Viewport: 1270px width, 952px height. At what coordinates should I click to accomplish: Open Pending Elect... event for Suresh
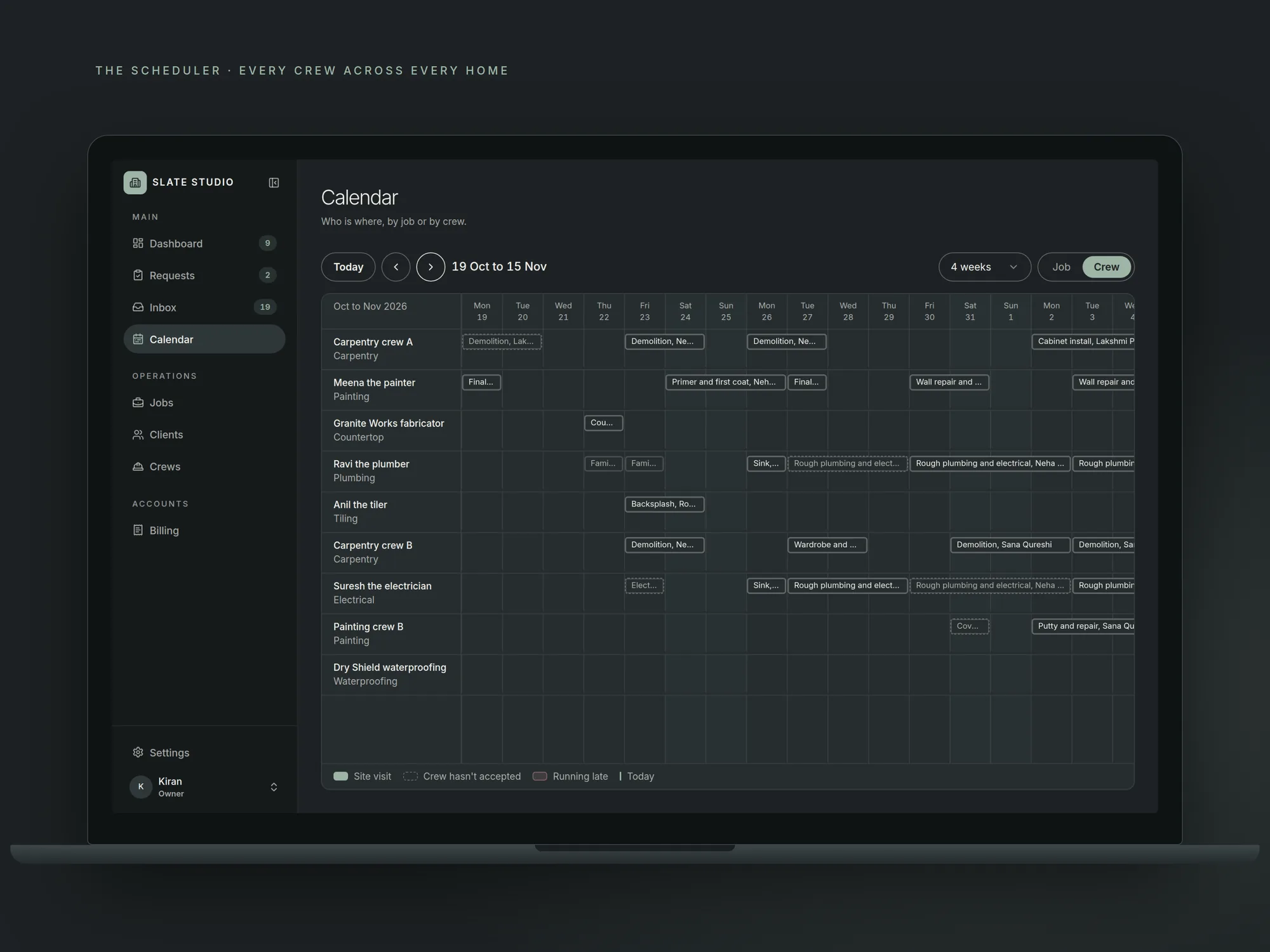(644, 585)
